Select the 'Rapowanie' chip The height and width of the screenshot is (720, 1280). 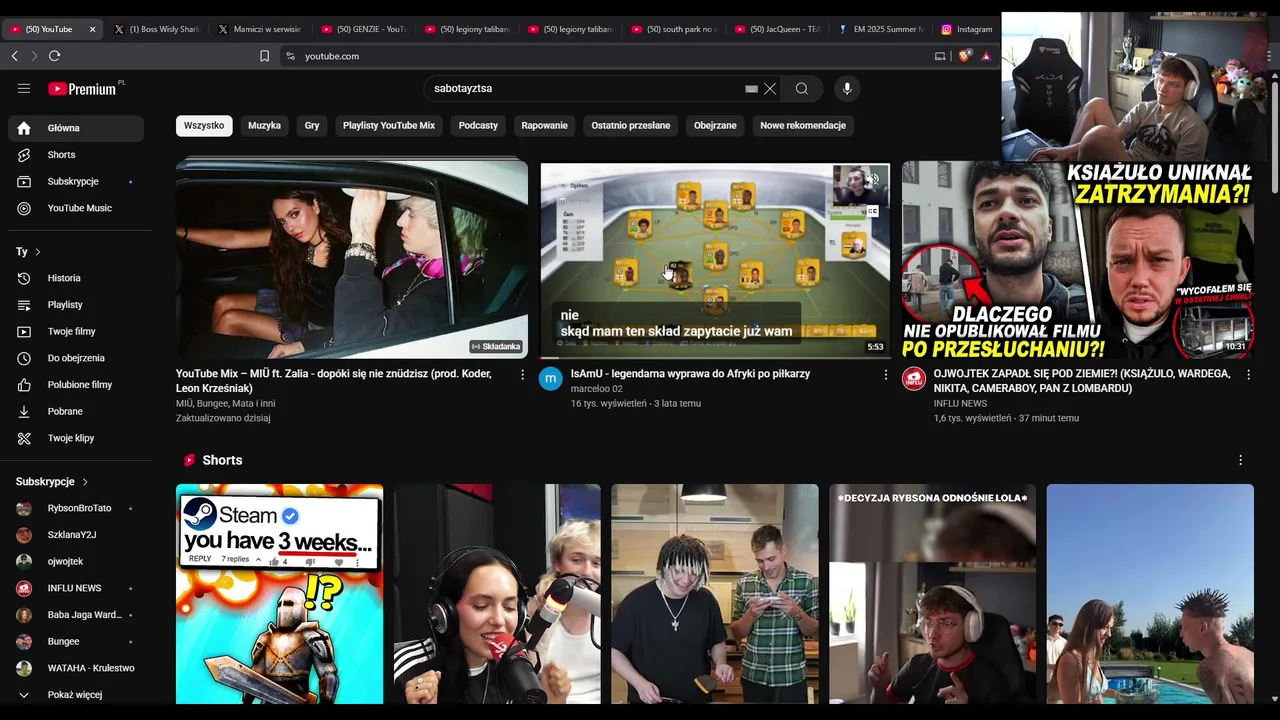(544, 125)
